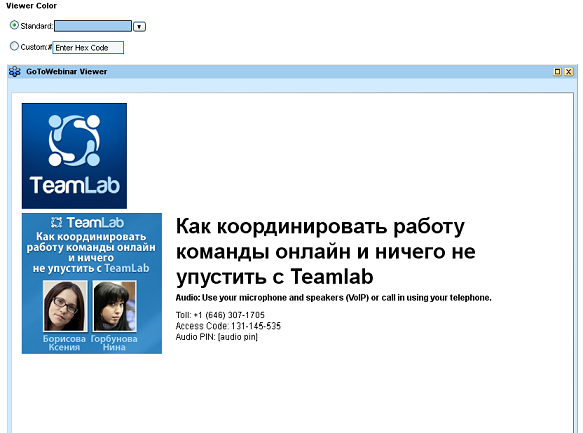
Task: Close the GoToWebinar Viewer preview window
Action: pos(568,72)
